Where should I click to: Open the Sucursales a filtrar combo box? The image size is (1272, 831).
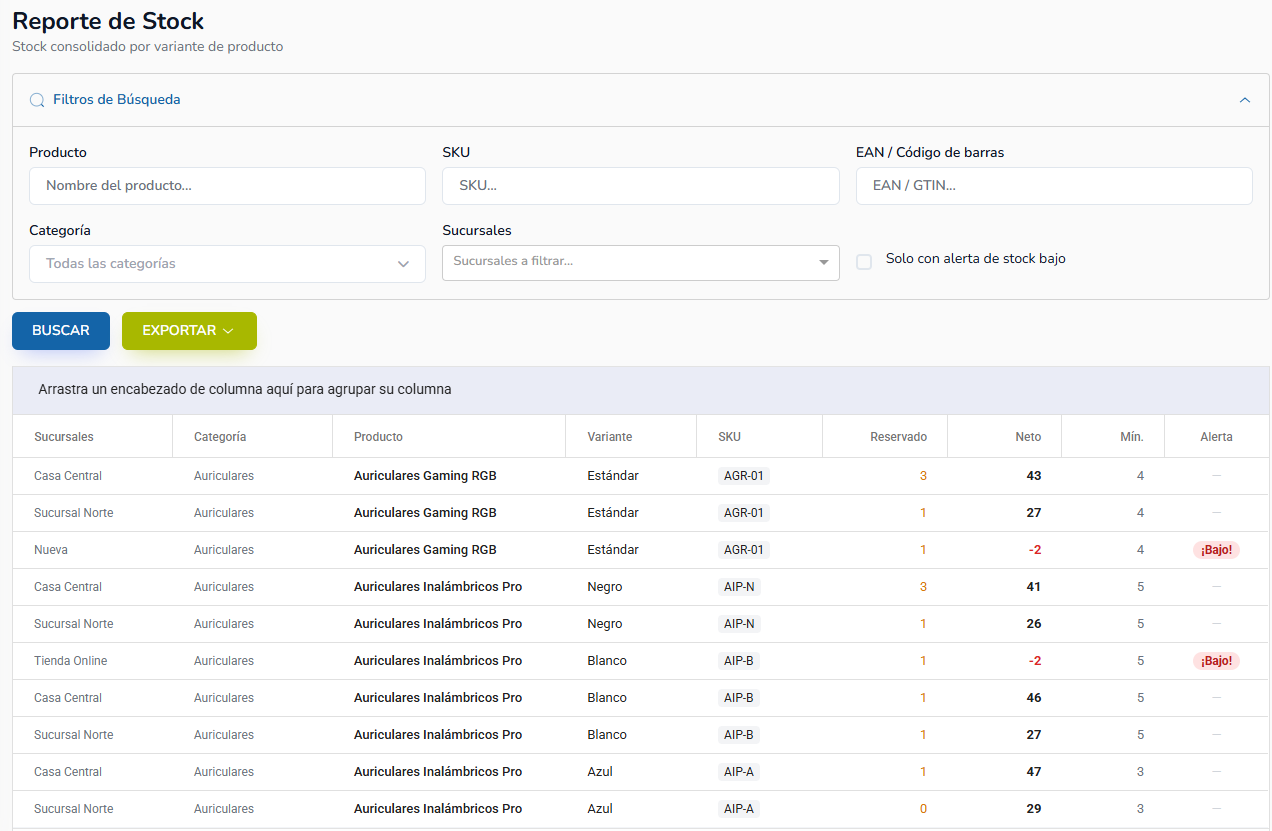coord(640,262)
